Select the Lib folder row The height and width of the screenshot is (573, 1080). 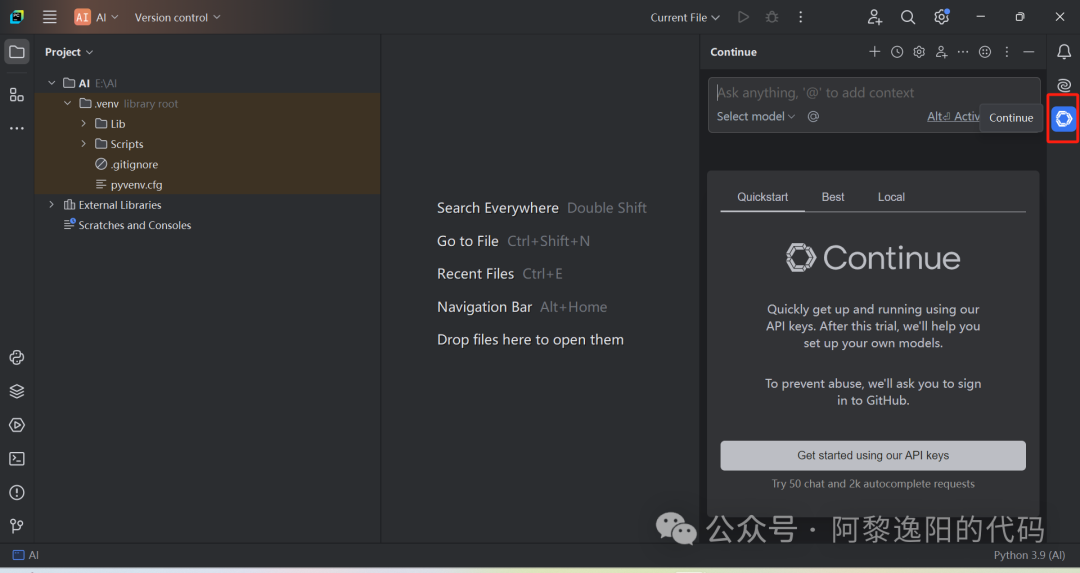(x=207, y=123)
